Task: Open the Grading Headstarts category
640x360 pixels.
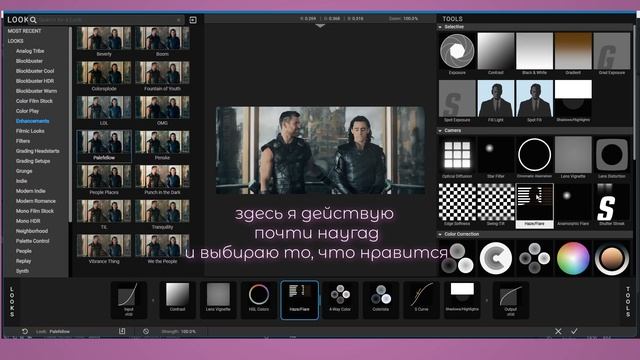Action: click(x=38, y=151)
